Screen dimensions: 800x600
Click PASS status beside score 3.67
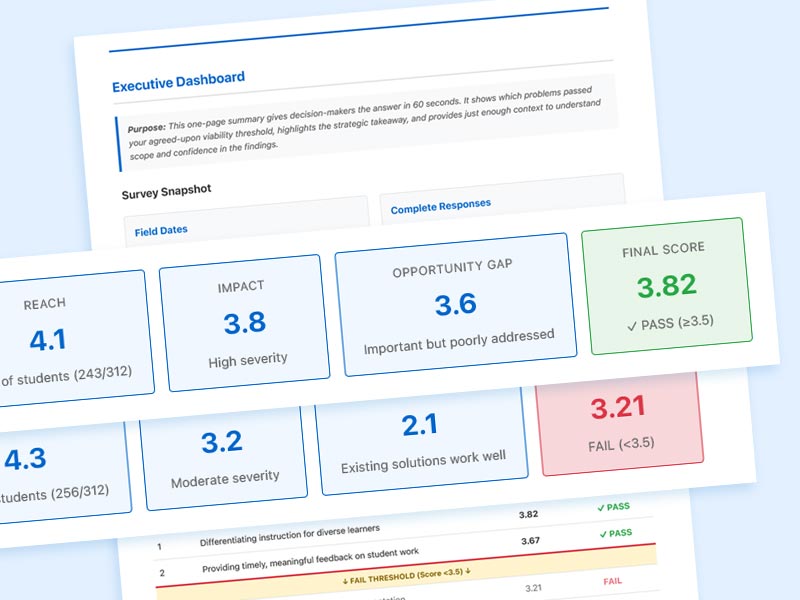pos(616,533)
